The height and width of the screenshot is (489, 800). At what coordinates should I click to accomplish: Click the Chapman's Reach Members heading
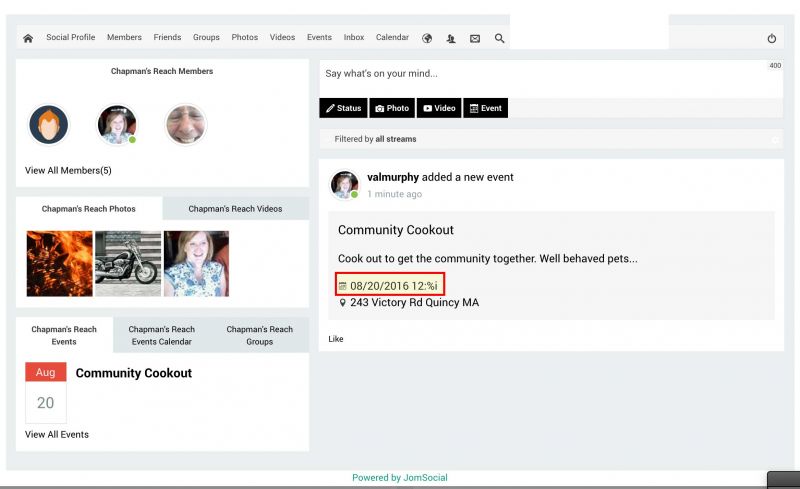tap(162, 71)
